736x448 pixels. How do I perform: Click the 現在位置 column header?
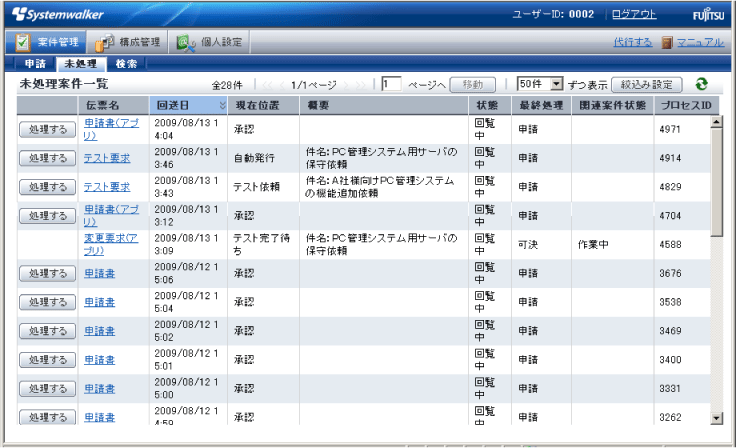click(x=263, y=106)
